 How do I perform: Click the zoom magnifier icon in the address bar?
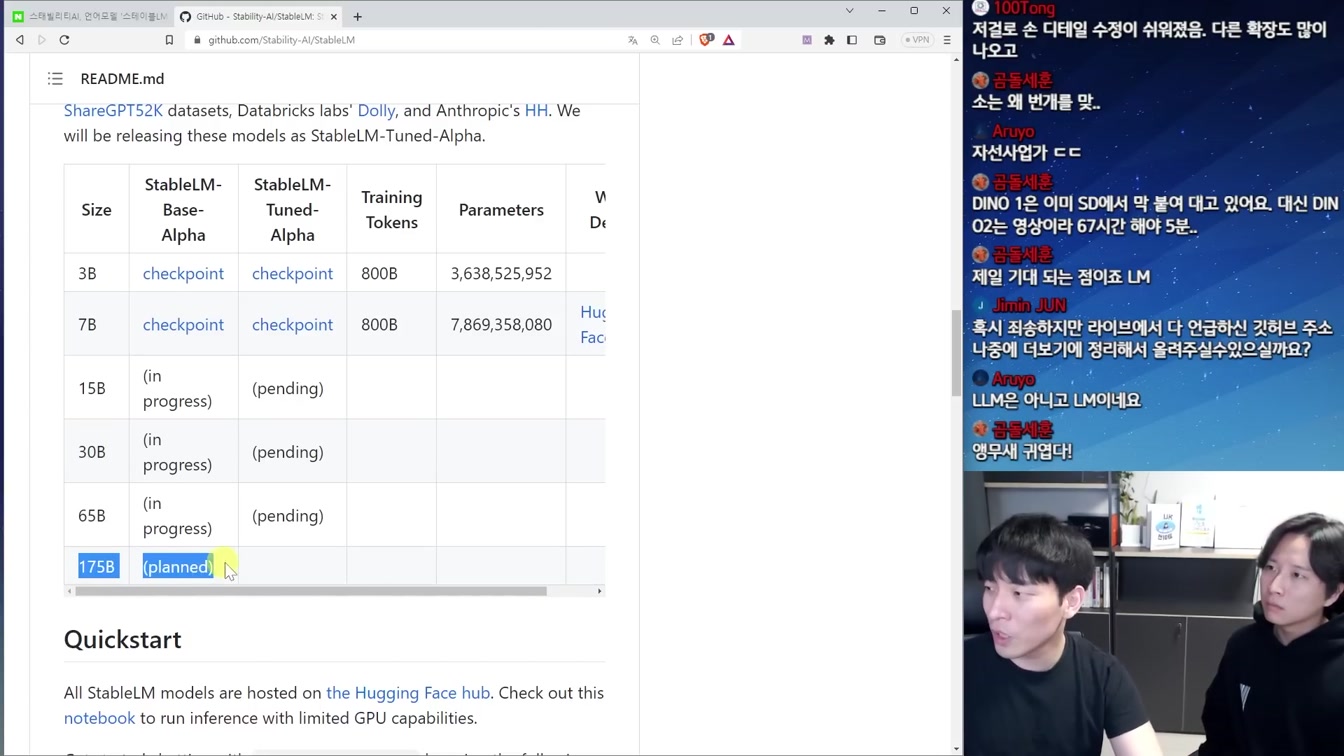tap(655, 40)
